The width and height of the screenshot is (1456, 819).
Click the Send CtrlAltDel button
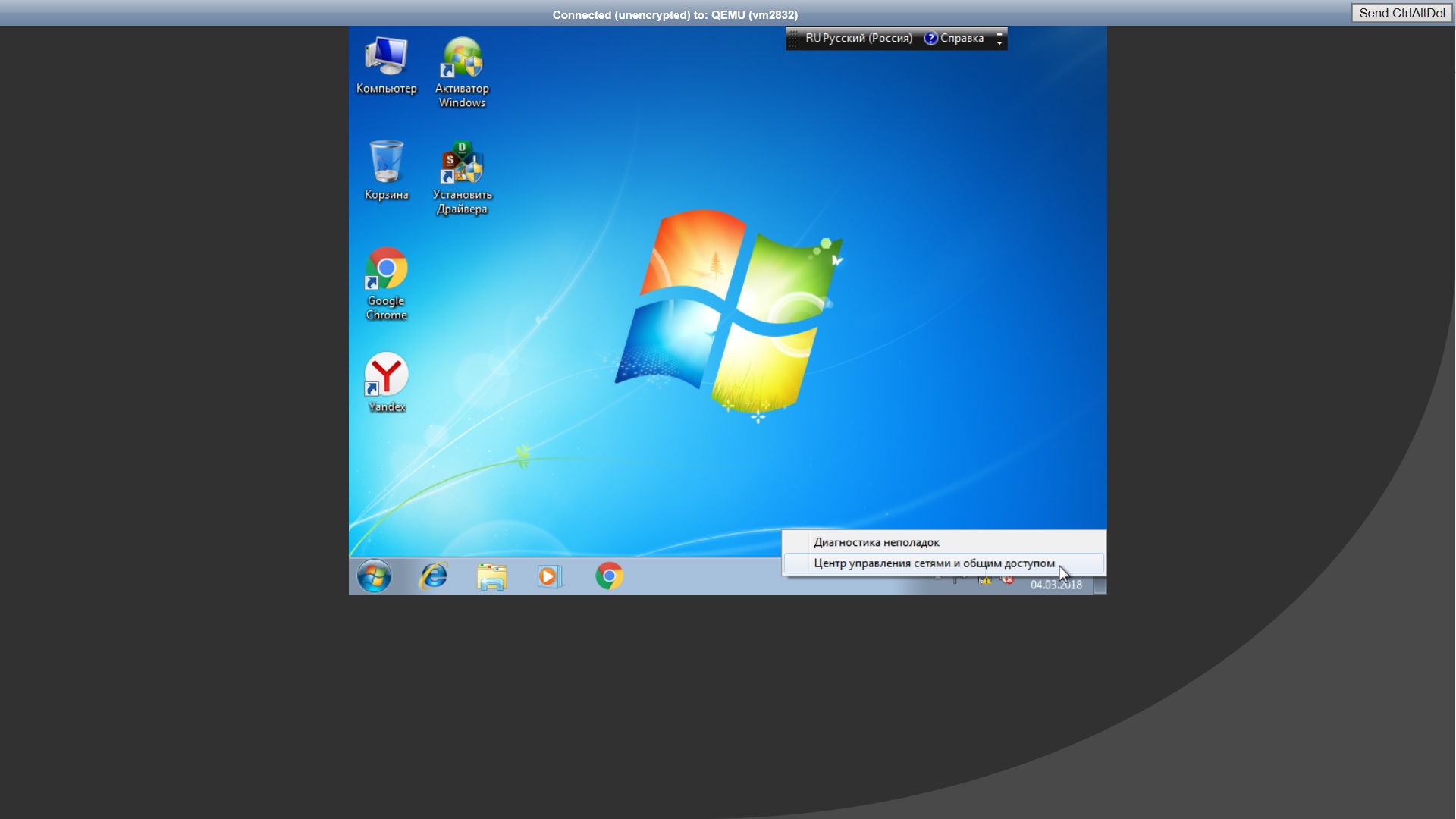coord(1401,13)
